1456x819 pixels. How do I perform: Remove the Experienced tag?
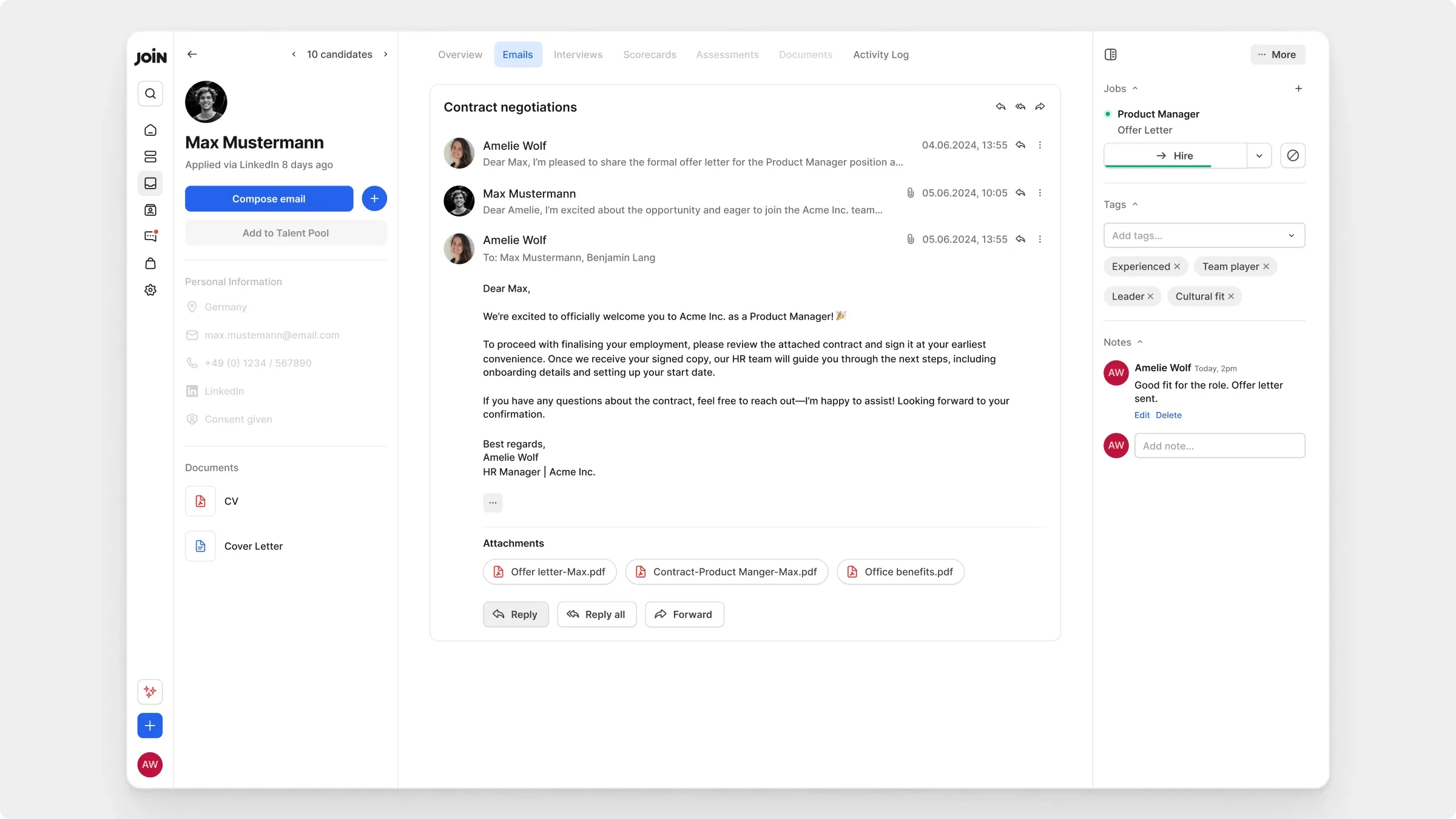tap(1177, 266)
